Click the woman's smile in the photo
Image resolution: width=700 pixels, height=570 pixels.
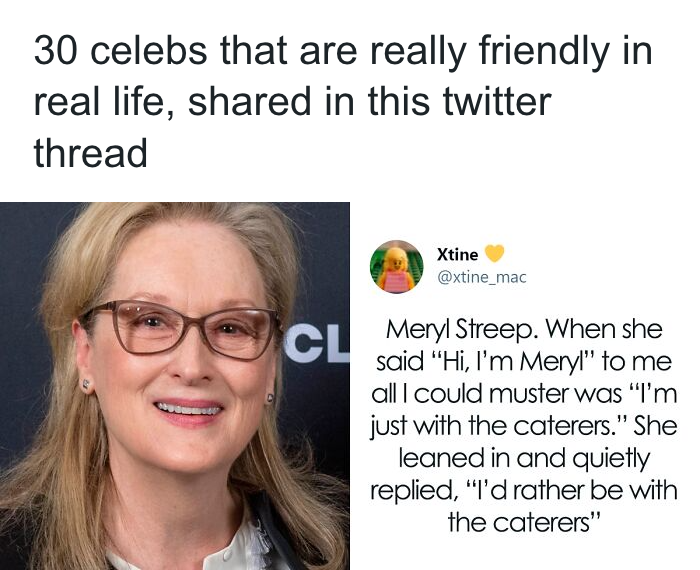tap(190, 408)
